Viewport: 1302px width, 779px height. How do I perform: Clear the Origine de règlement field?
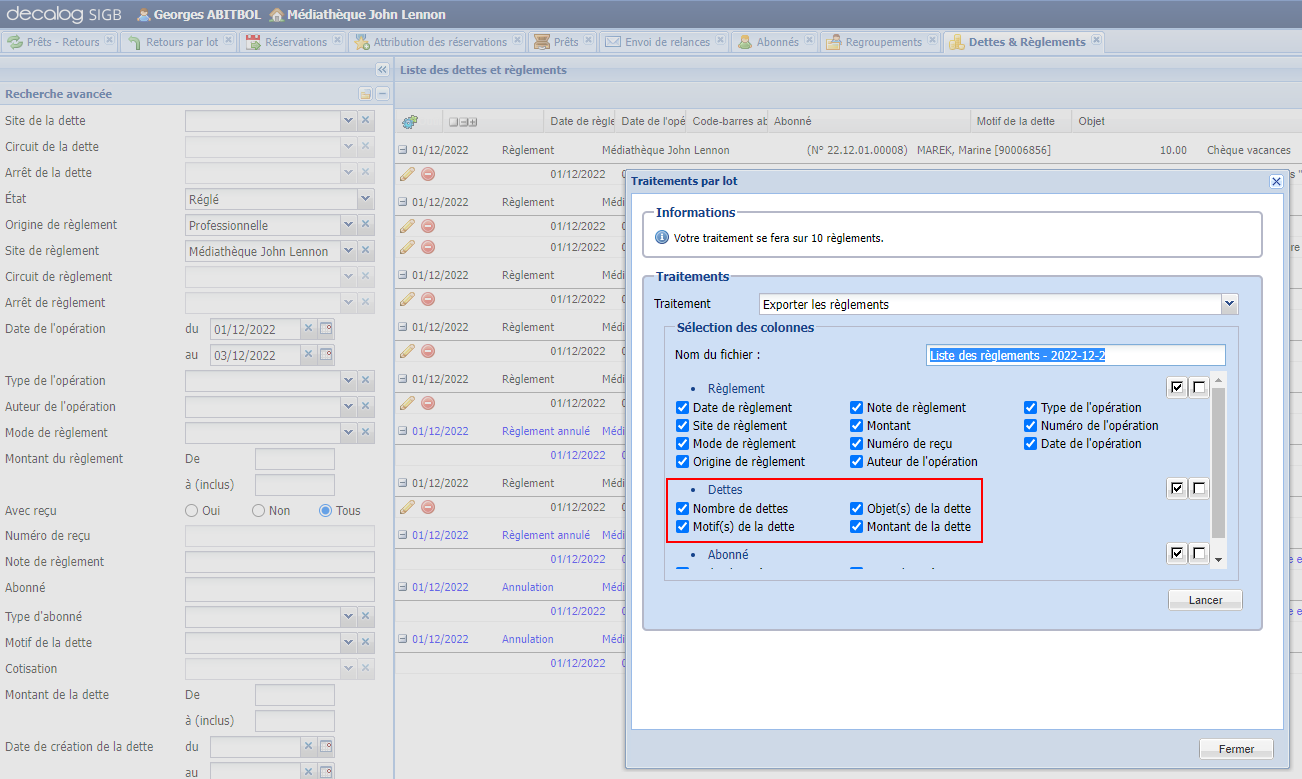(366, 225)
